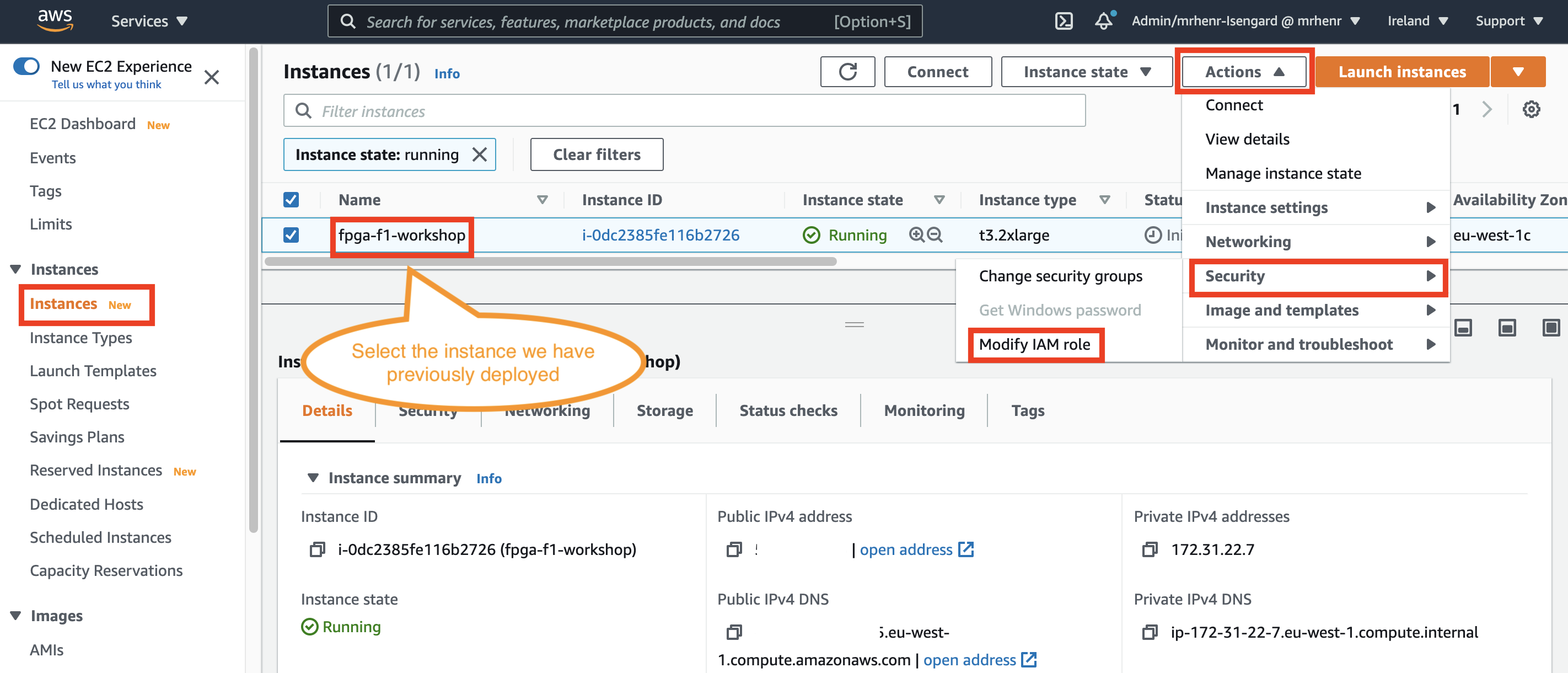Viewport: 1568px width, 673px height.
Task: Sort by Name column arrow
Action: pos(542,200)
